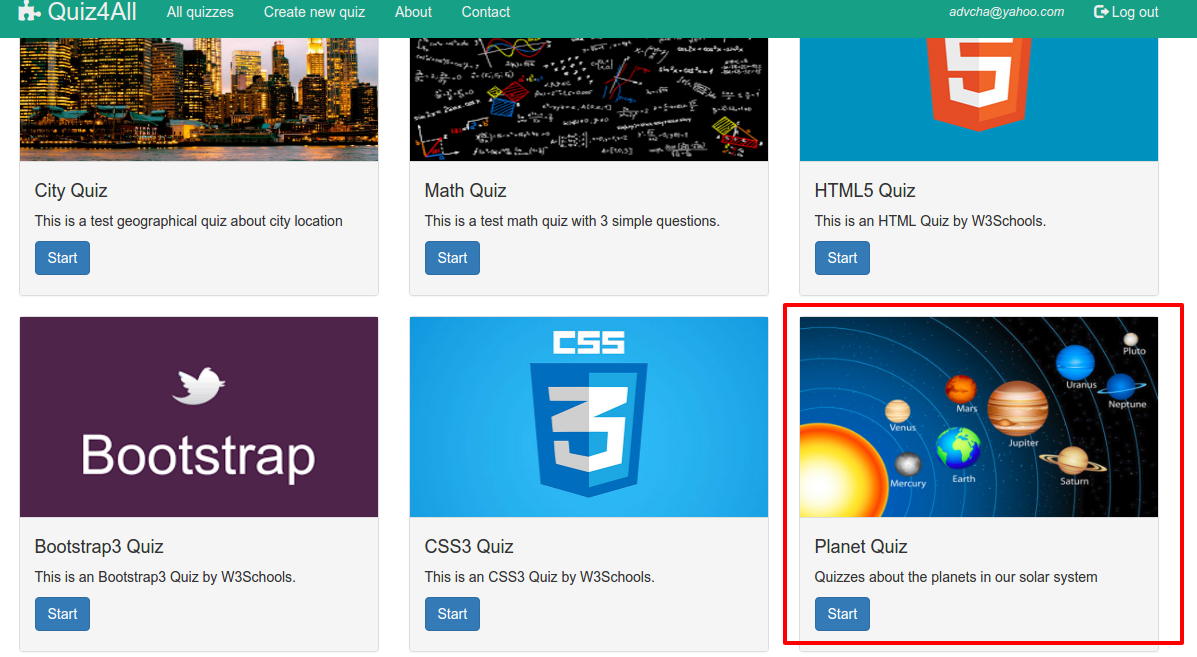Open the Create new quiz page
Screen dimensions: 1197x657
(314, 12)
